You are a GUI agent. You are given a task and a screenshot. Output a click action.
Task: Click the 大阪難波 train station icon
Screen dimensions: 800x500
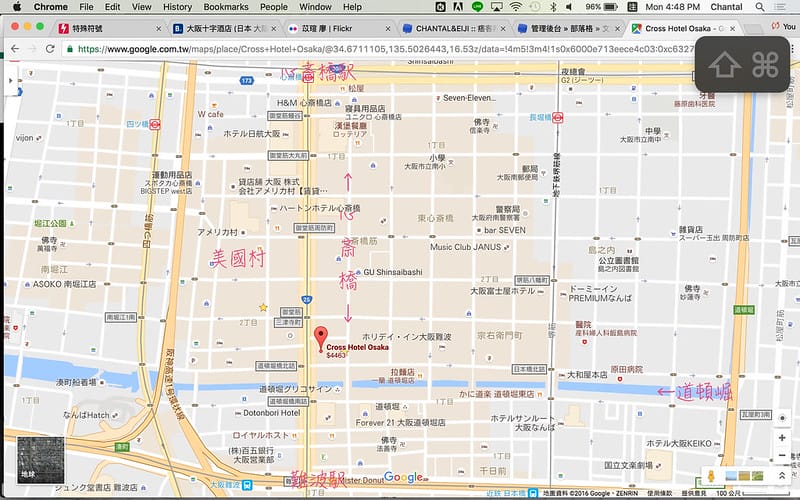pos(247,484)
